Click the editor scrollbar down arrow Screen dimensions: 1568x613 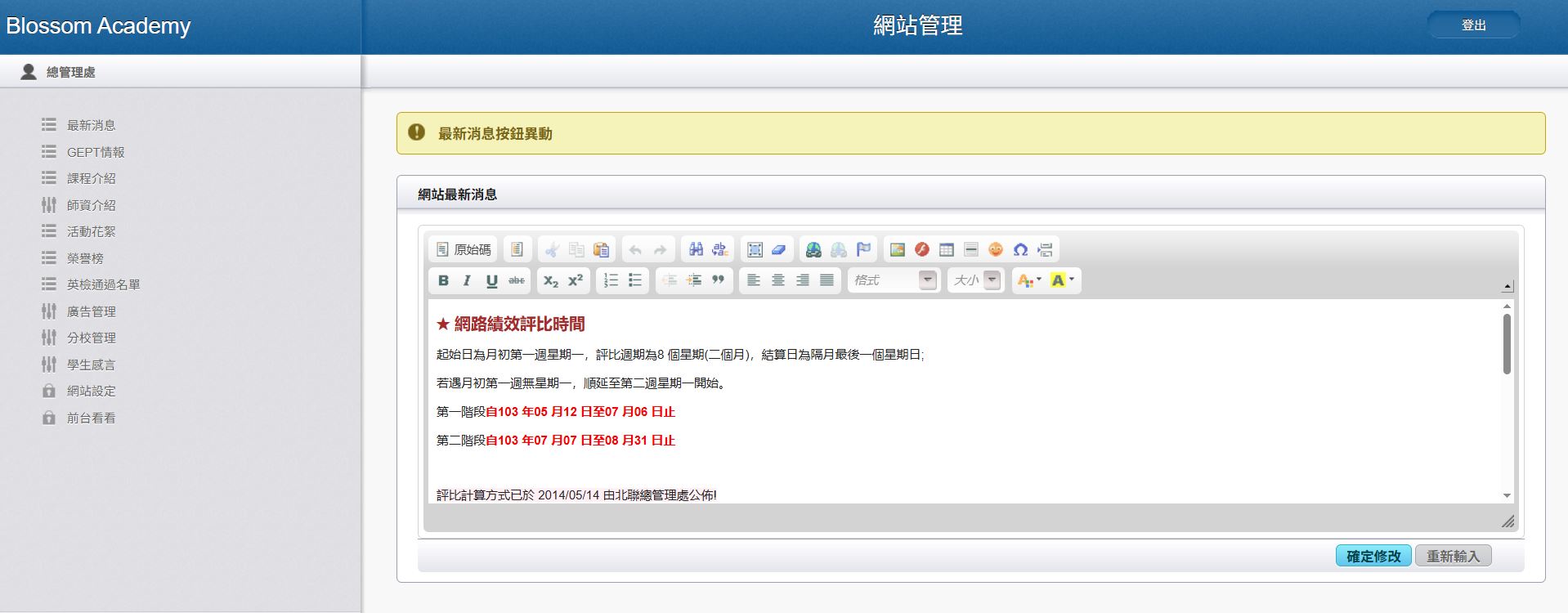pos(1507,496)
